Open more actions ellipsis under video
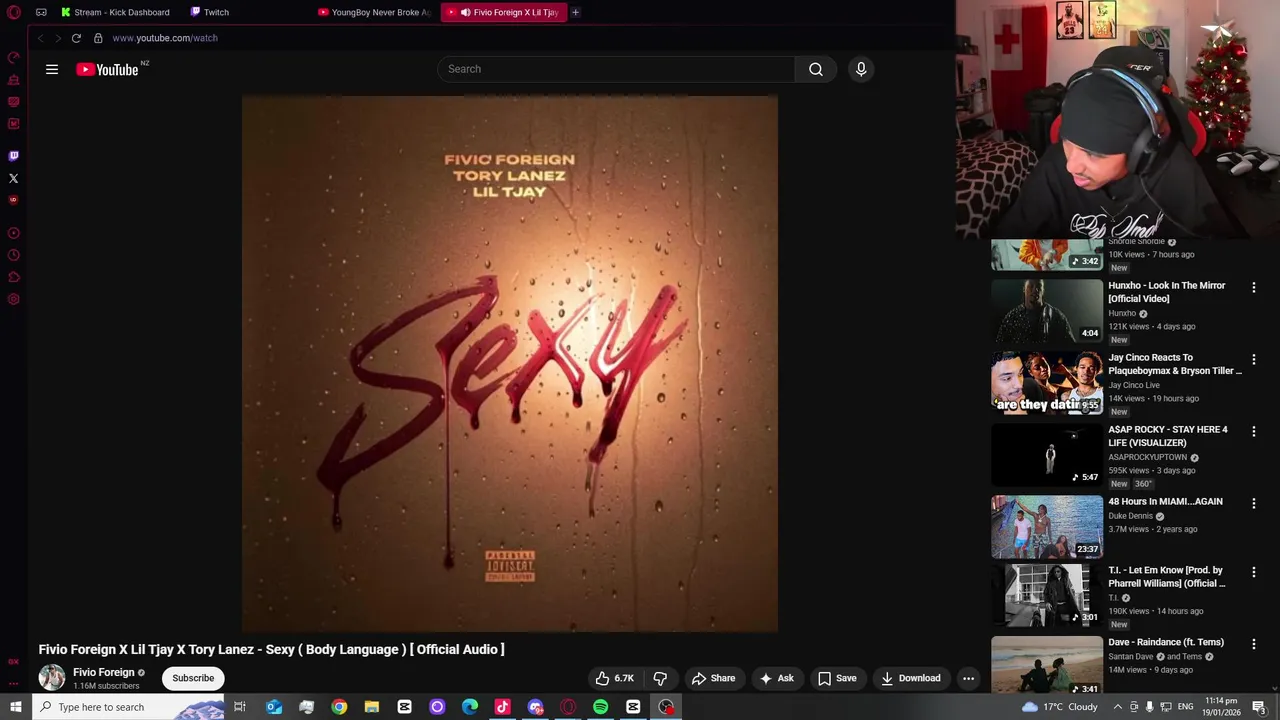 click(x=968, y=678)
